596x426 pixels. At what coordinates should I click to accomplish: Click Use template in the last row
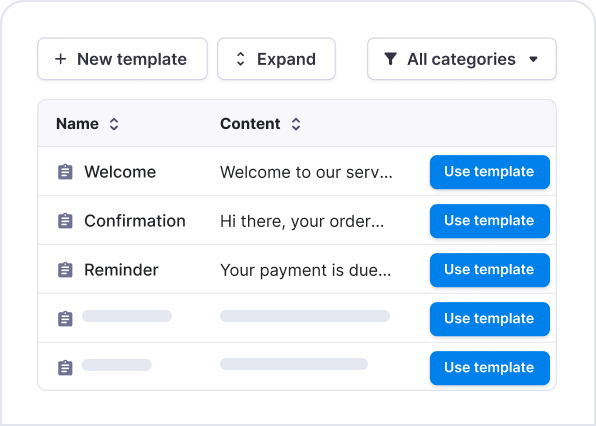[x=490, y=368]
